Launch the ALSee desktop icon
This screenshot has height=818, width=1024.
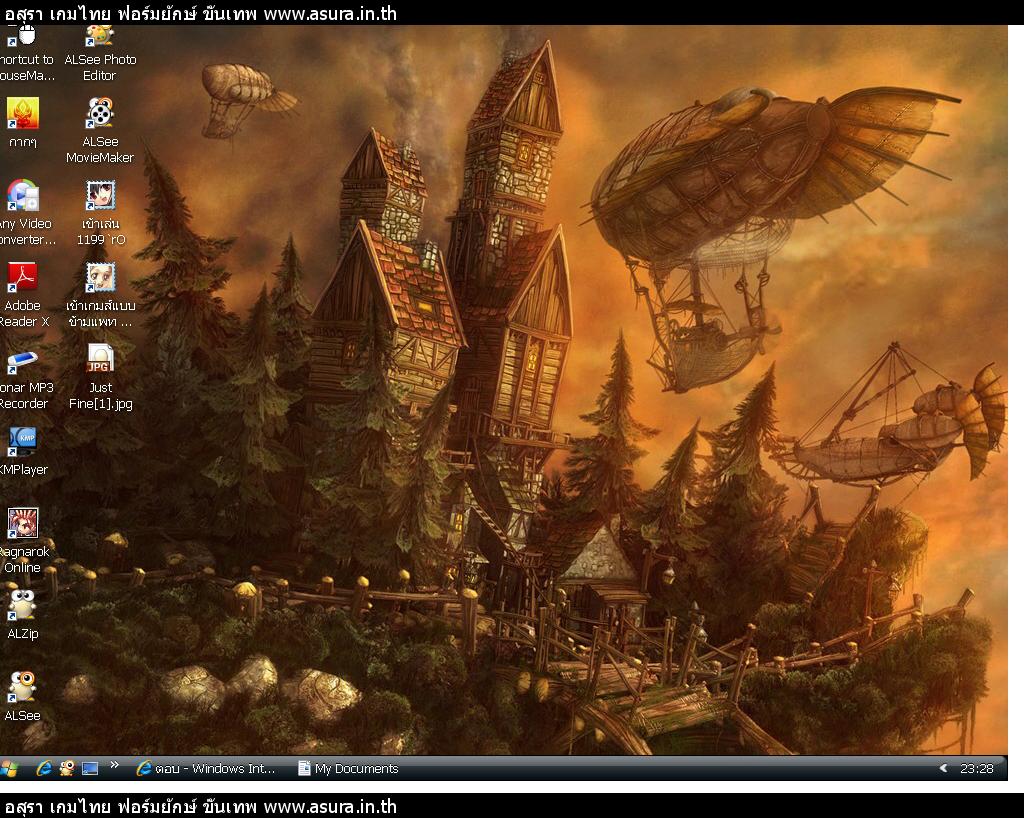tap(23, 697)
